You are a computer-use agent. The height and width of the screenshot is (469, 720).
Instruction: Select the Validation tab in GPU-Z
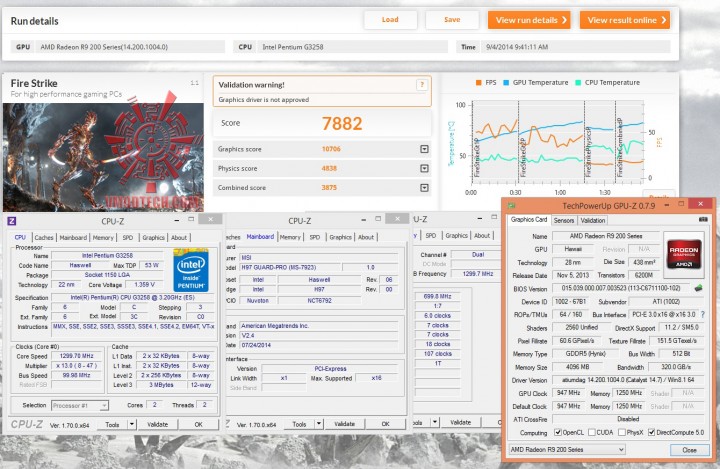tap(592, 220)
